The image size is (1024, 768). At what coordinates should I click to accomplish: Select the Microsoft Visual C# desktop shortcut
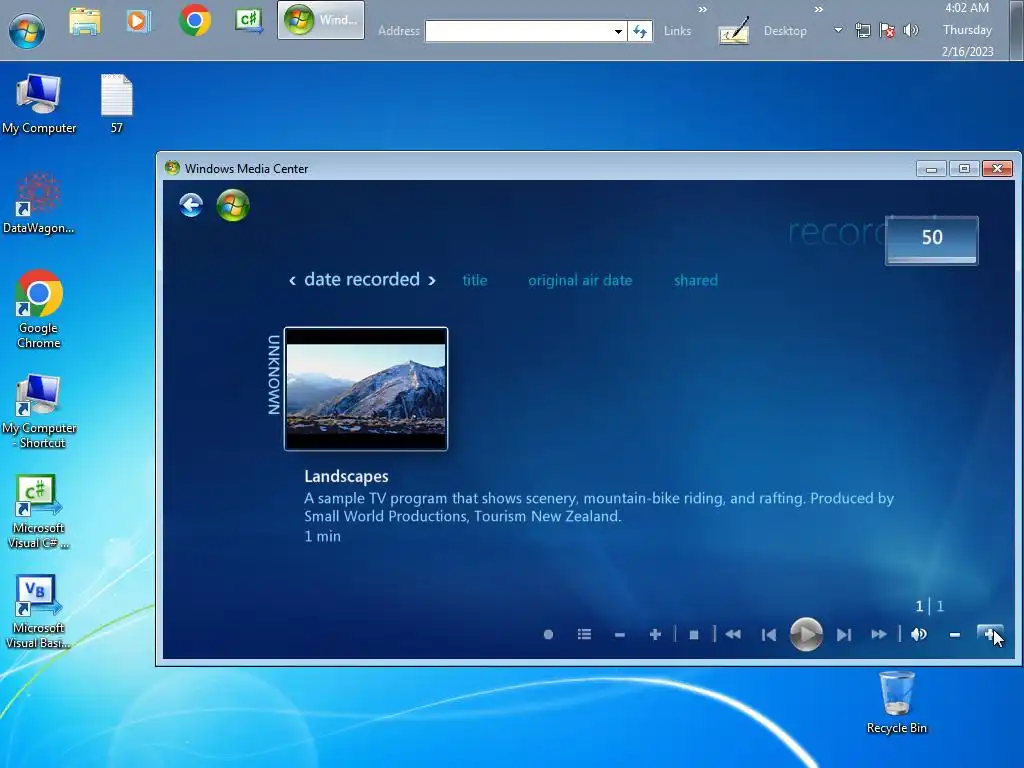pos(39,512)
